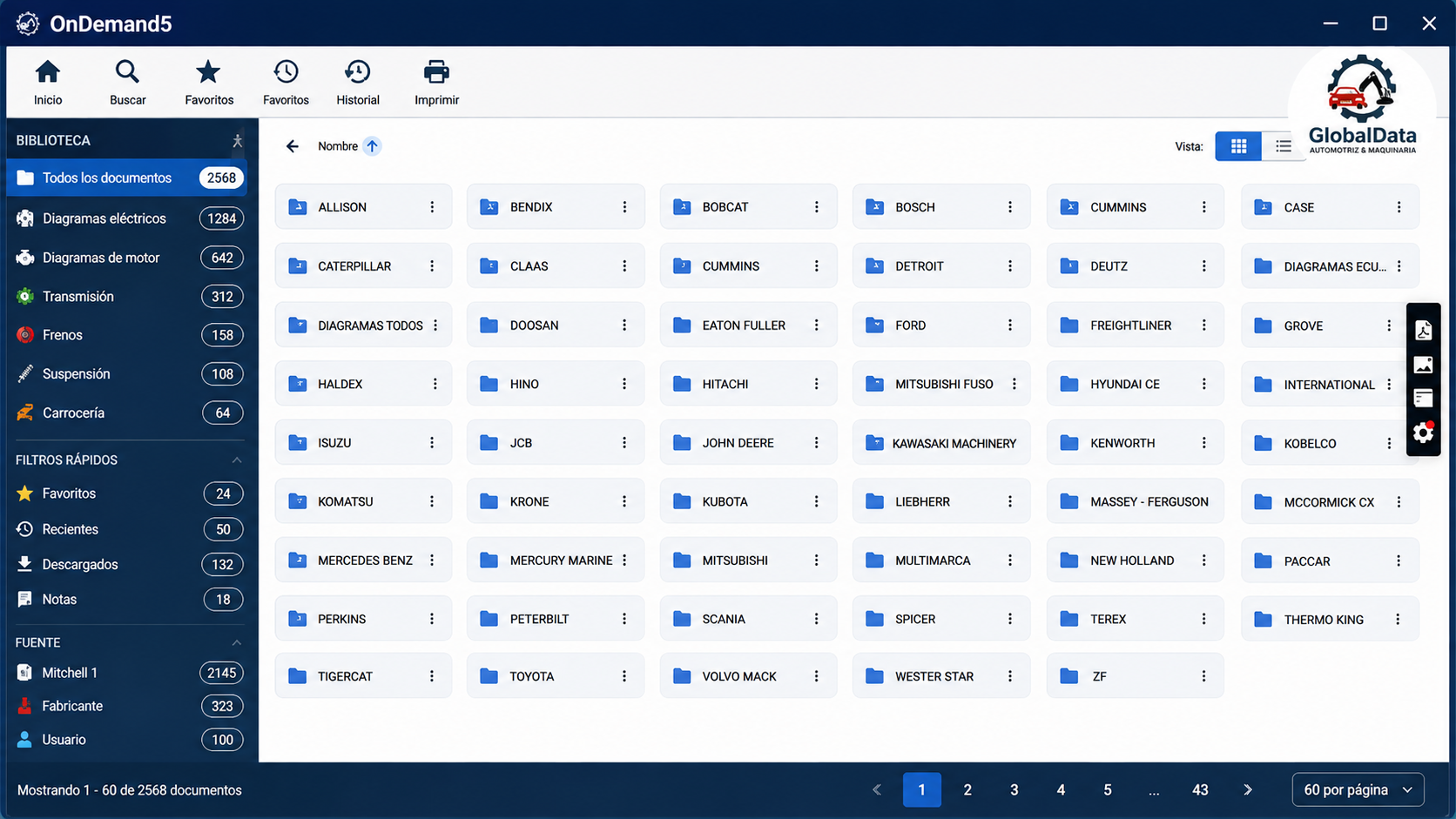Open the three-dot menu for SCANIA
Image resolution: width=1456 pixels, height=819 pixels.
(817, 619)
